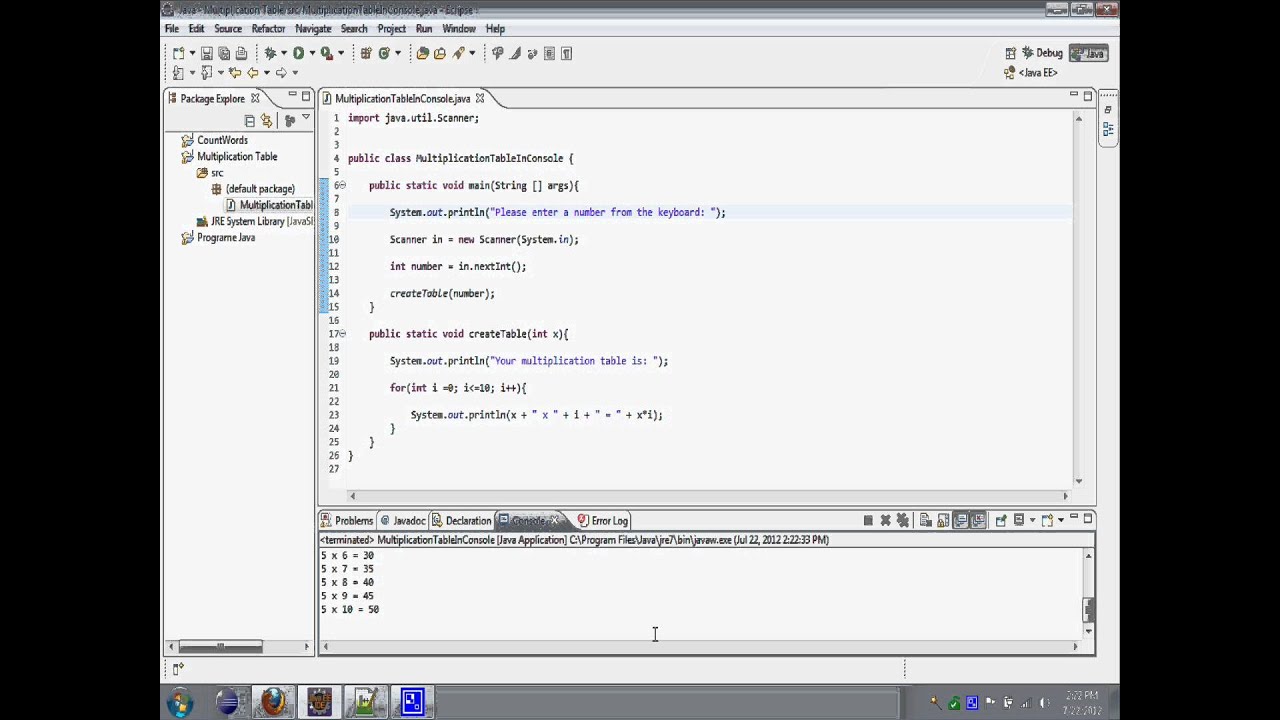Image resolution: width=1280 pixels, height=720 pixels.
Task: Click Terminate button in Console toolbar
Action: (x=868, y=520)
